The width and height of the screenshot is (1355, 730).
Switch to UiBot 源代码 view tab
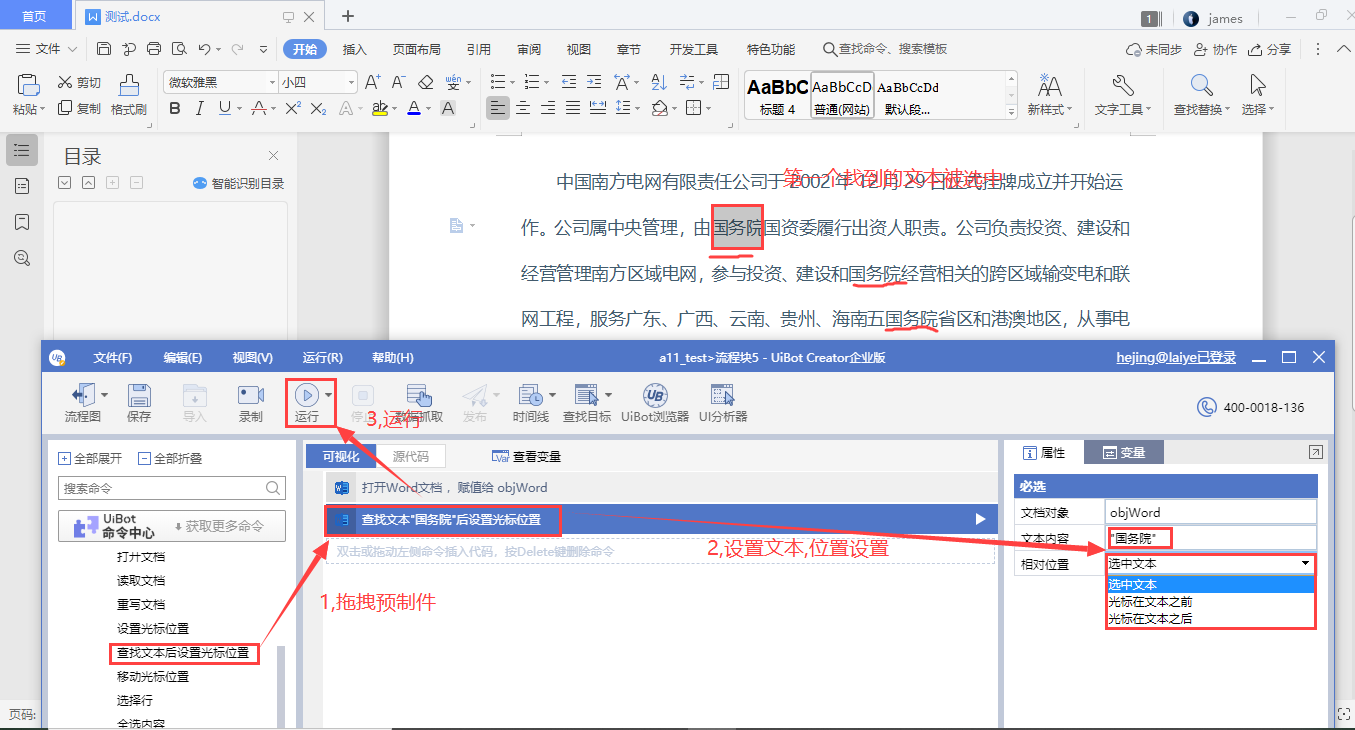(411, 456)
